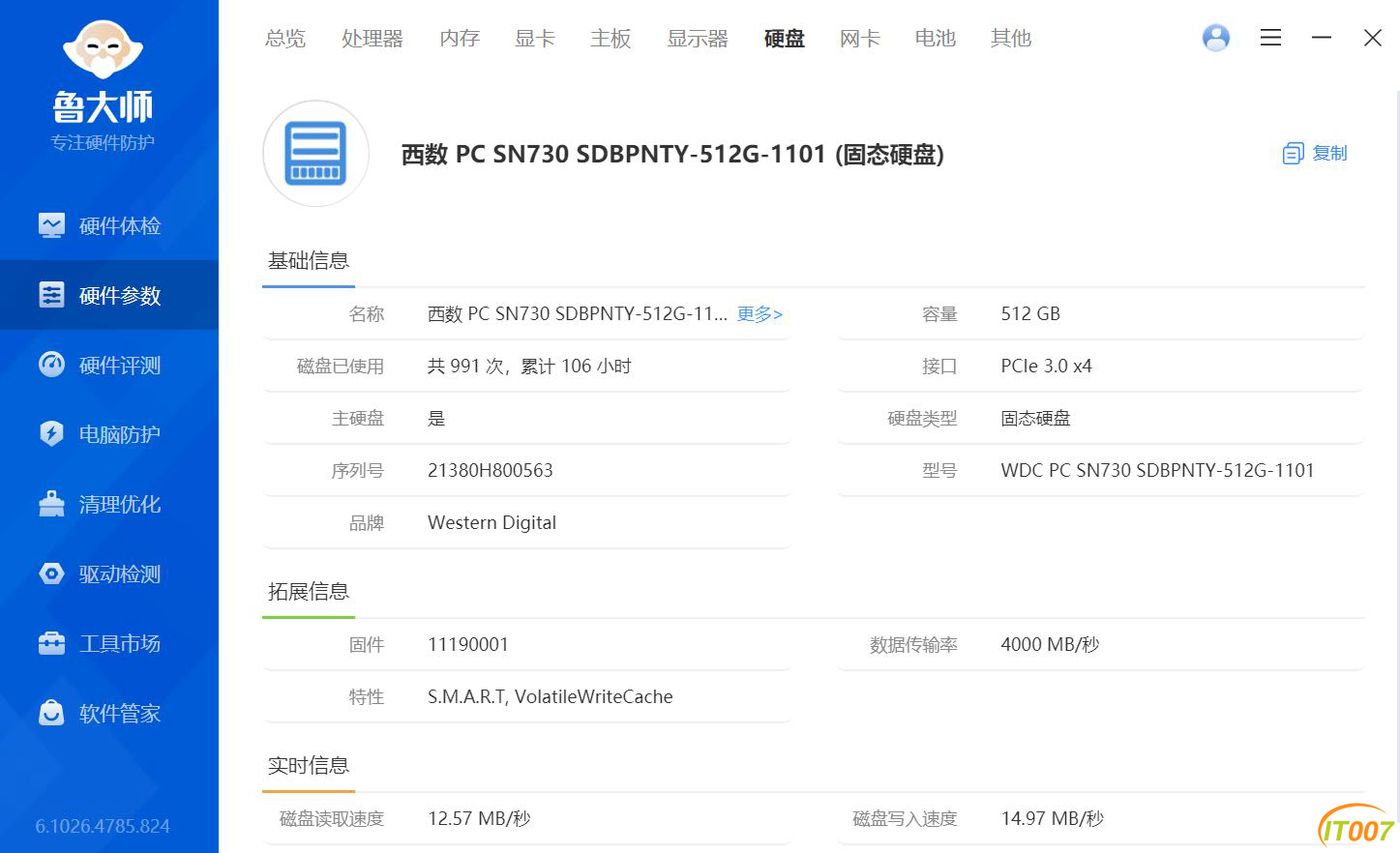This screenshot has width=1400, height=853.
Task: Click the 基础信息 section heading
Action: click(x=309, y=260)
